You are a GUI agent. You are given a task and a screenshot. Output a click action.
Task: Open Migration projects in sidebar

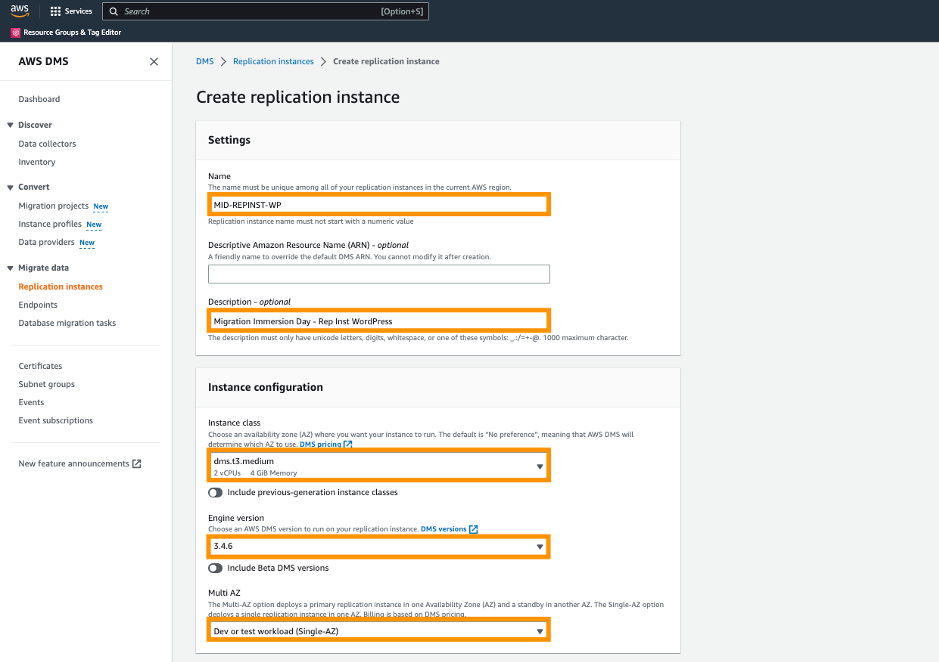(53, 205)
